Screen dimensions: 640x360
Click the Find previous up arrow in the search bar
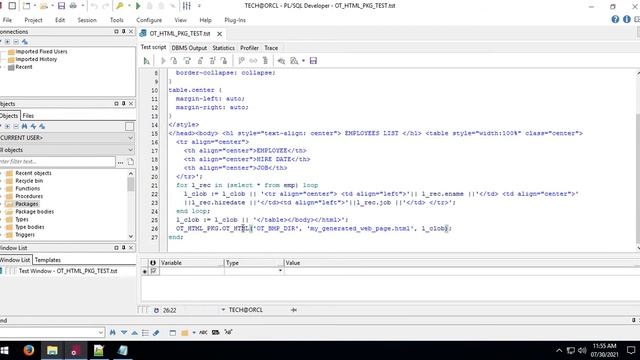[134, 332]
